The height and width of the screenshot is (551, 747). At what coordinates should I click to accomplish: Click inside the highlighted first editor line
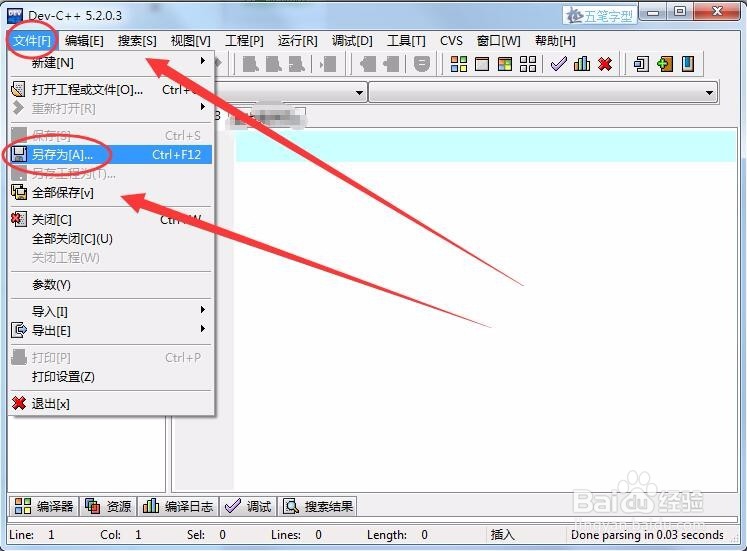[x=485, y=147]
